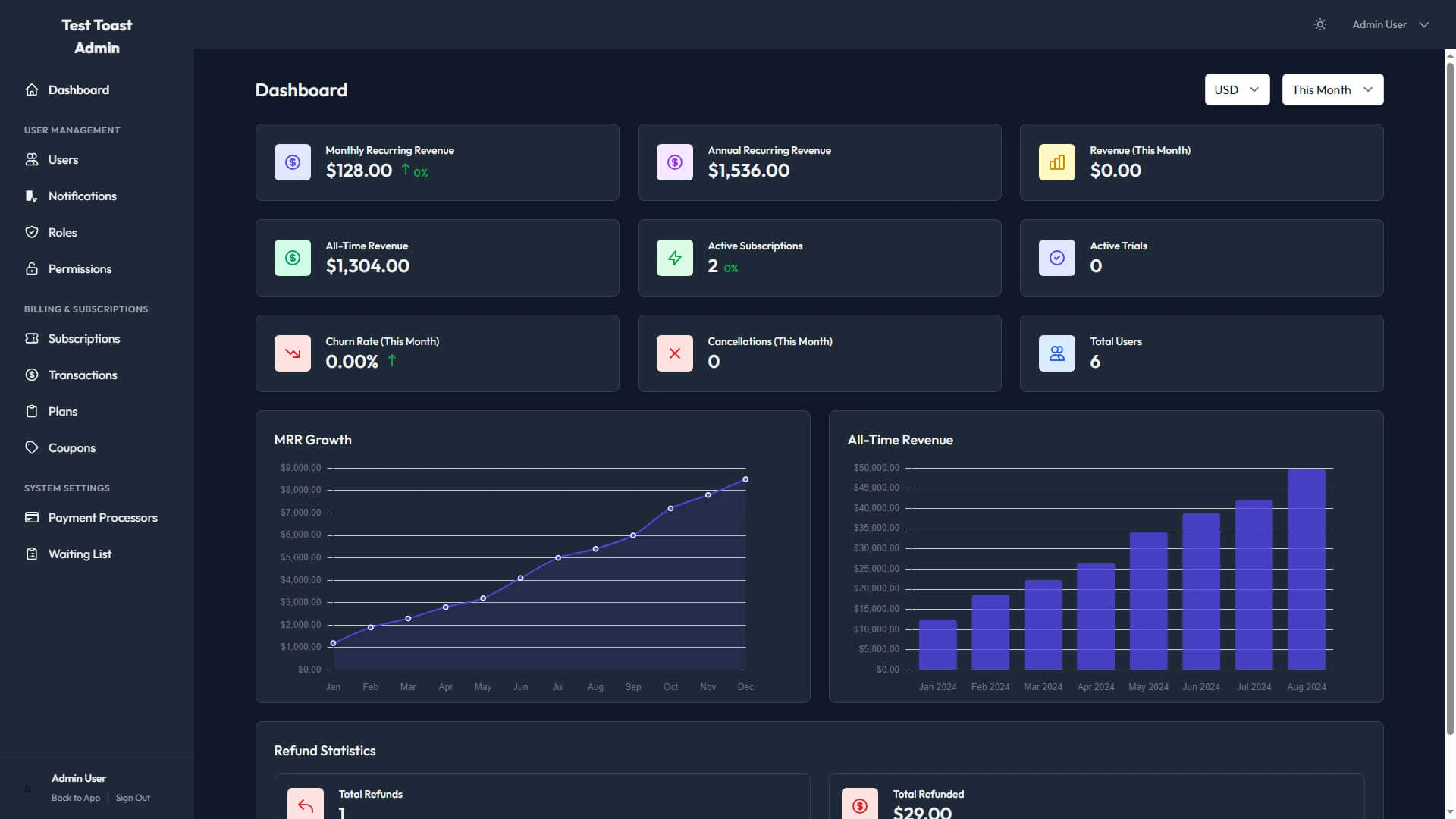Open Transactions using the dollar icon
The image size is (1456, 819).
32,375
